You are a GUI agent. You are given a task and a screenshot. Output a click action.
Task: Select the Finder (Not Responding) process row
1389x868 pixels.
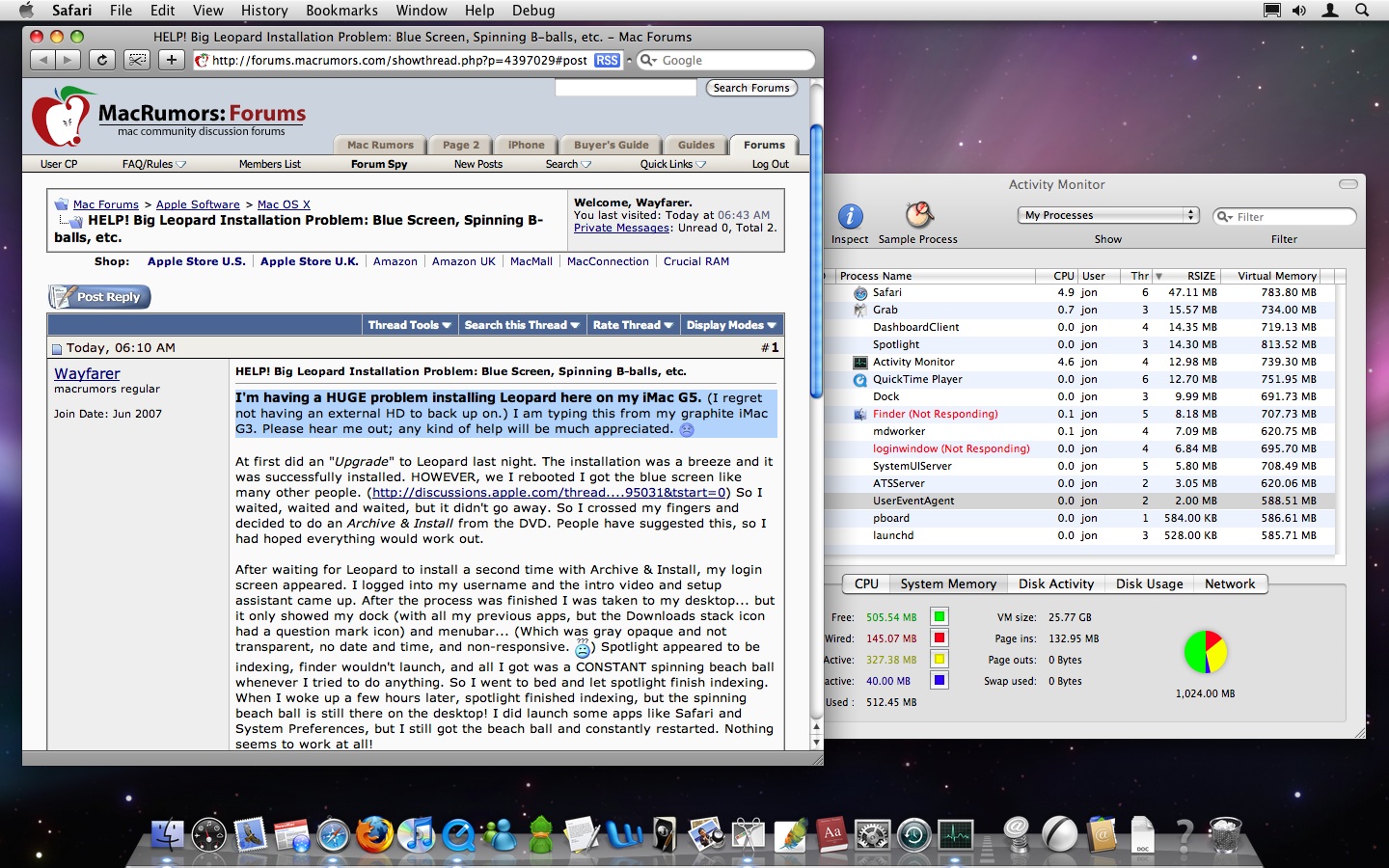(x=1079, y=414)
